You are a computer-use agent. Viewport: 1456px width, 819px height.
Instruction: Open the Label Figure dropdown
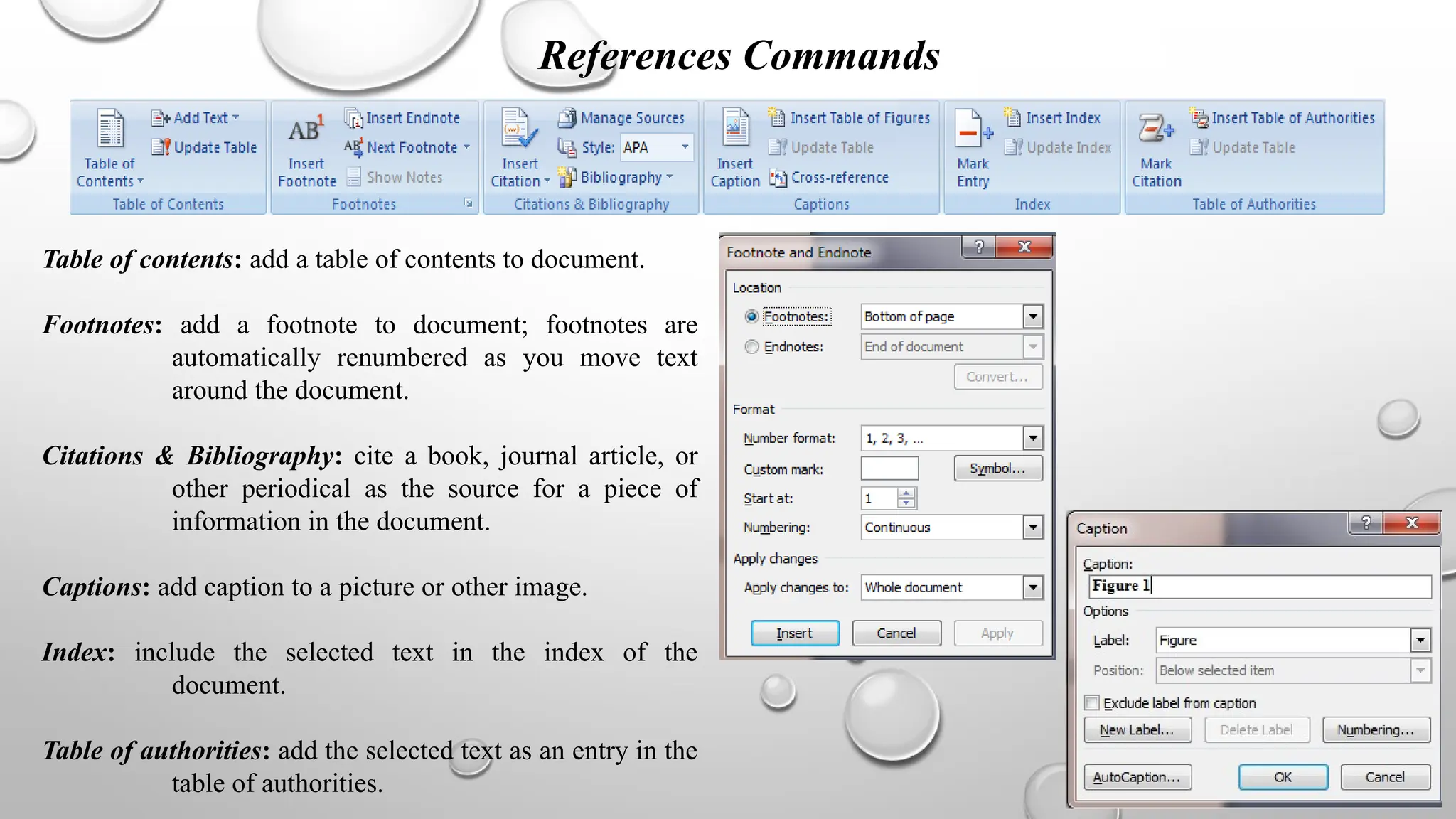pos(1420,640)
